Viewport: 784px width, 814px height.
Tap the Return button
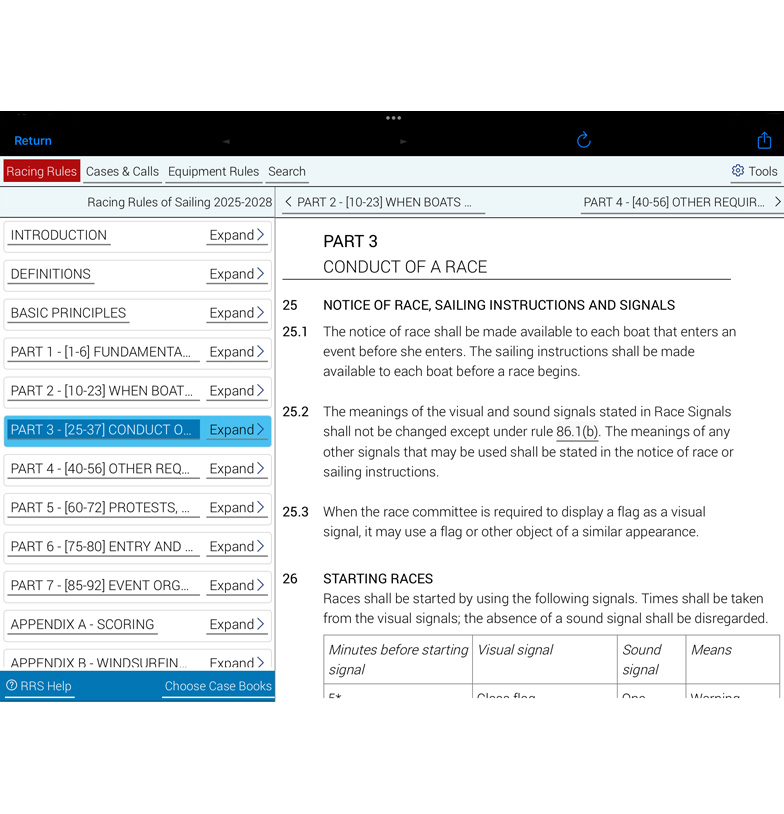(x=33, y=141)
